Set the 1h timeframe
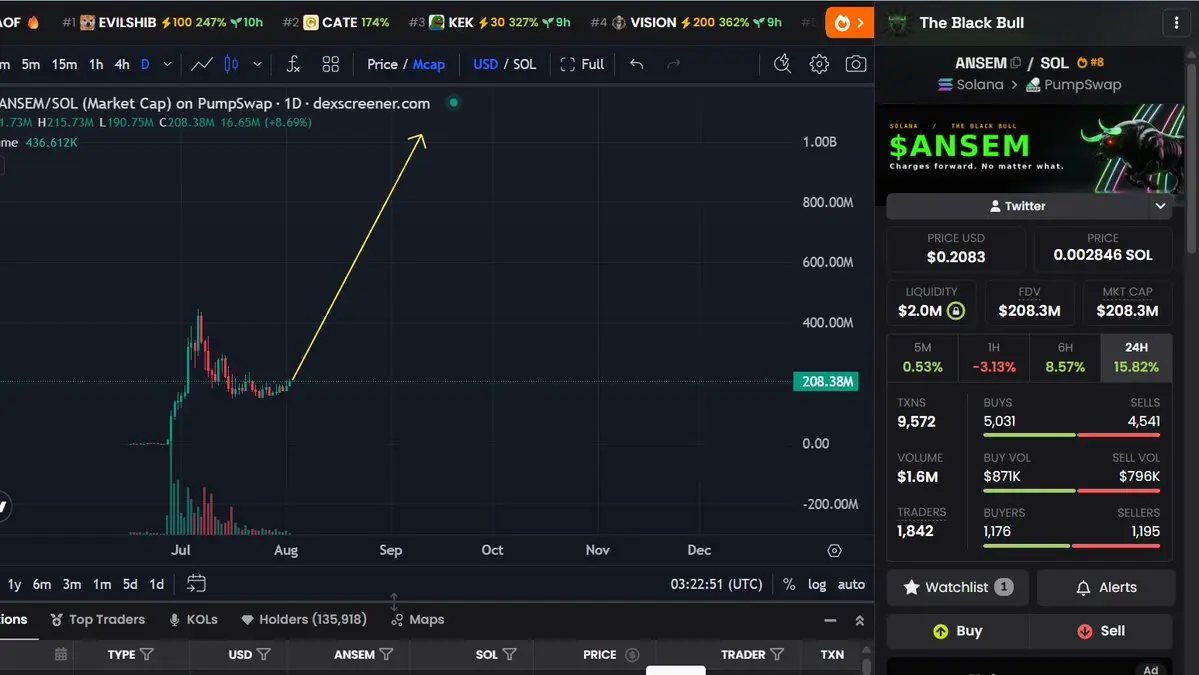This screenshot has height=675, width=1199. pyautogui.click(x=96, y=64)
